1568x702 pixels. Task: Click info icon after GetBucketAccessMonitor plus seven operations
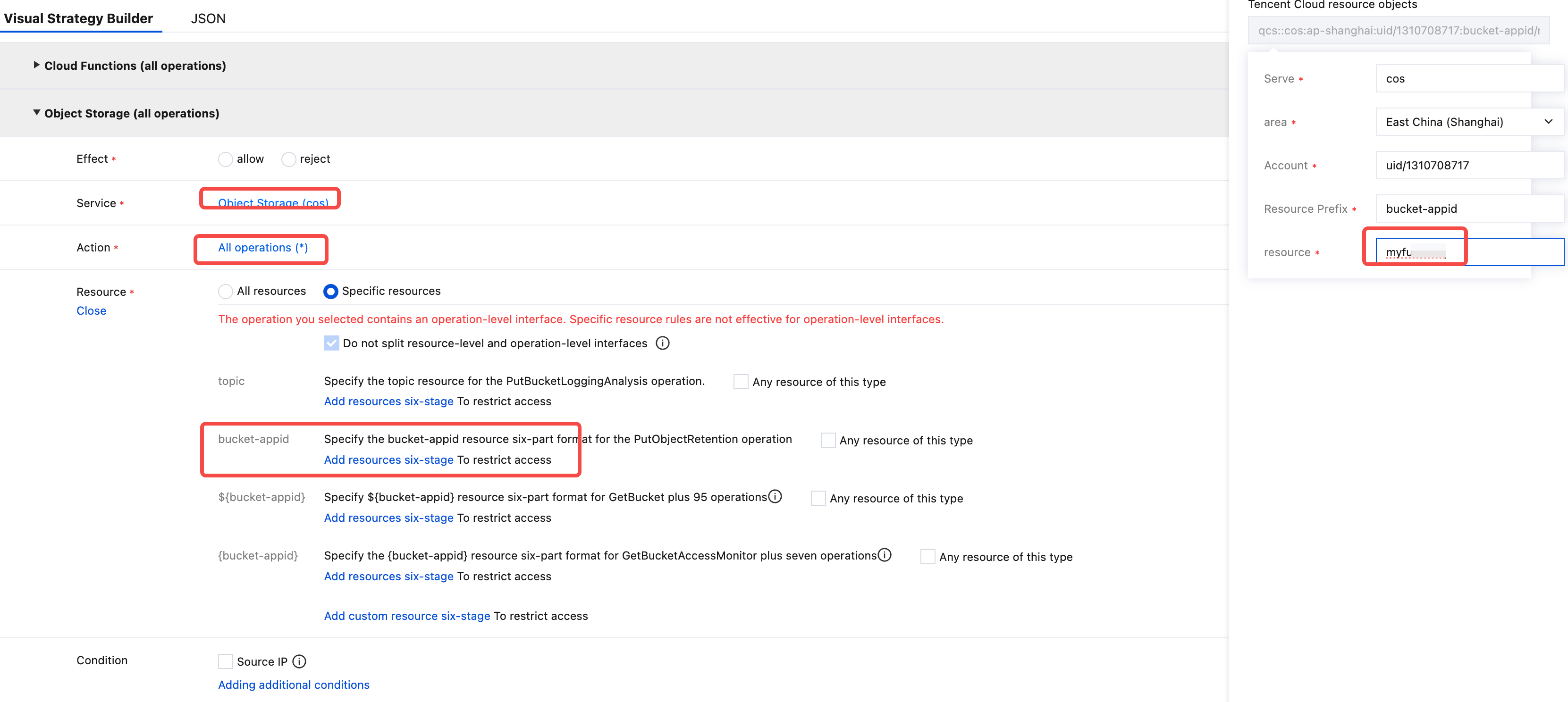click(x=885, y=555)
